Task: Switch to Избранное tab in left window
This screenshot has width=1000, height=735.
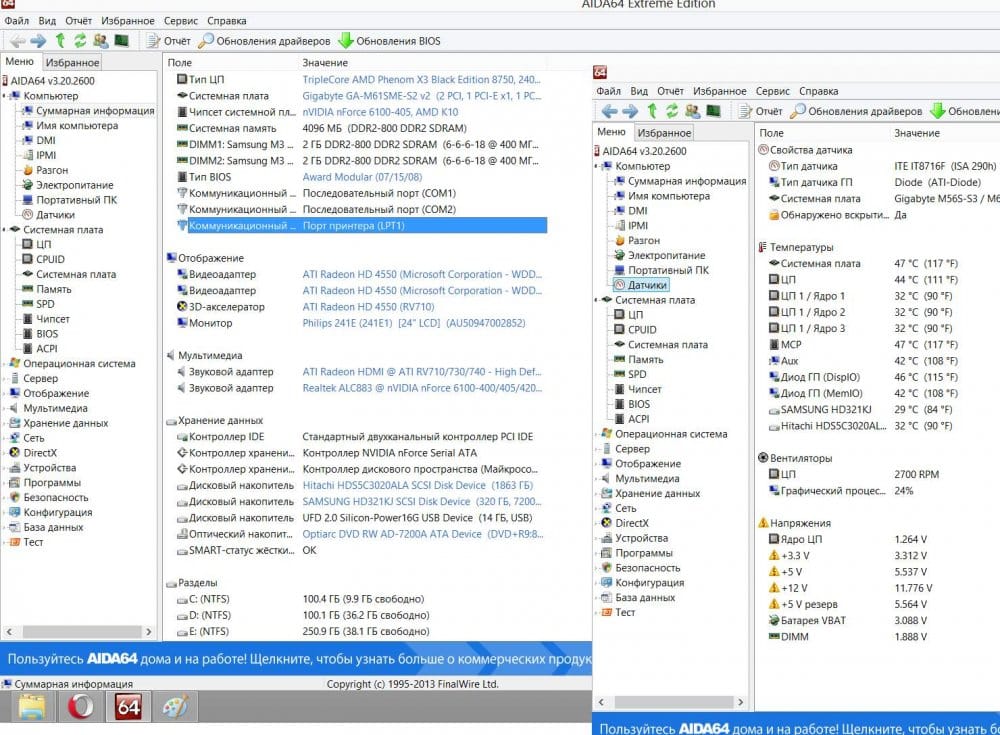Action: [72, 63]
